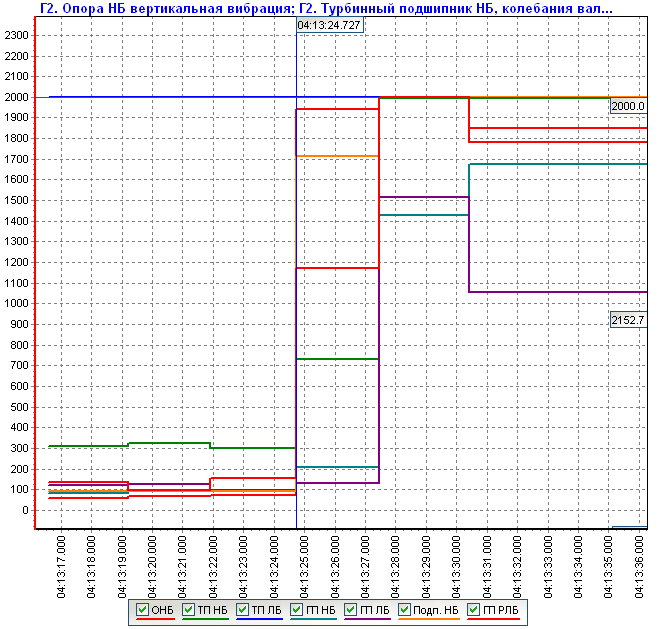Image resolution: width=664 pixels, height=629 pixels.
Task: Click the 04:13:17.000 time axis label
Action: click(x=61, y=566)
